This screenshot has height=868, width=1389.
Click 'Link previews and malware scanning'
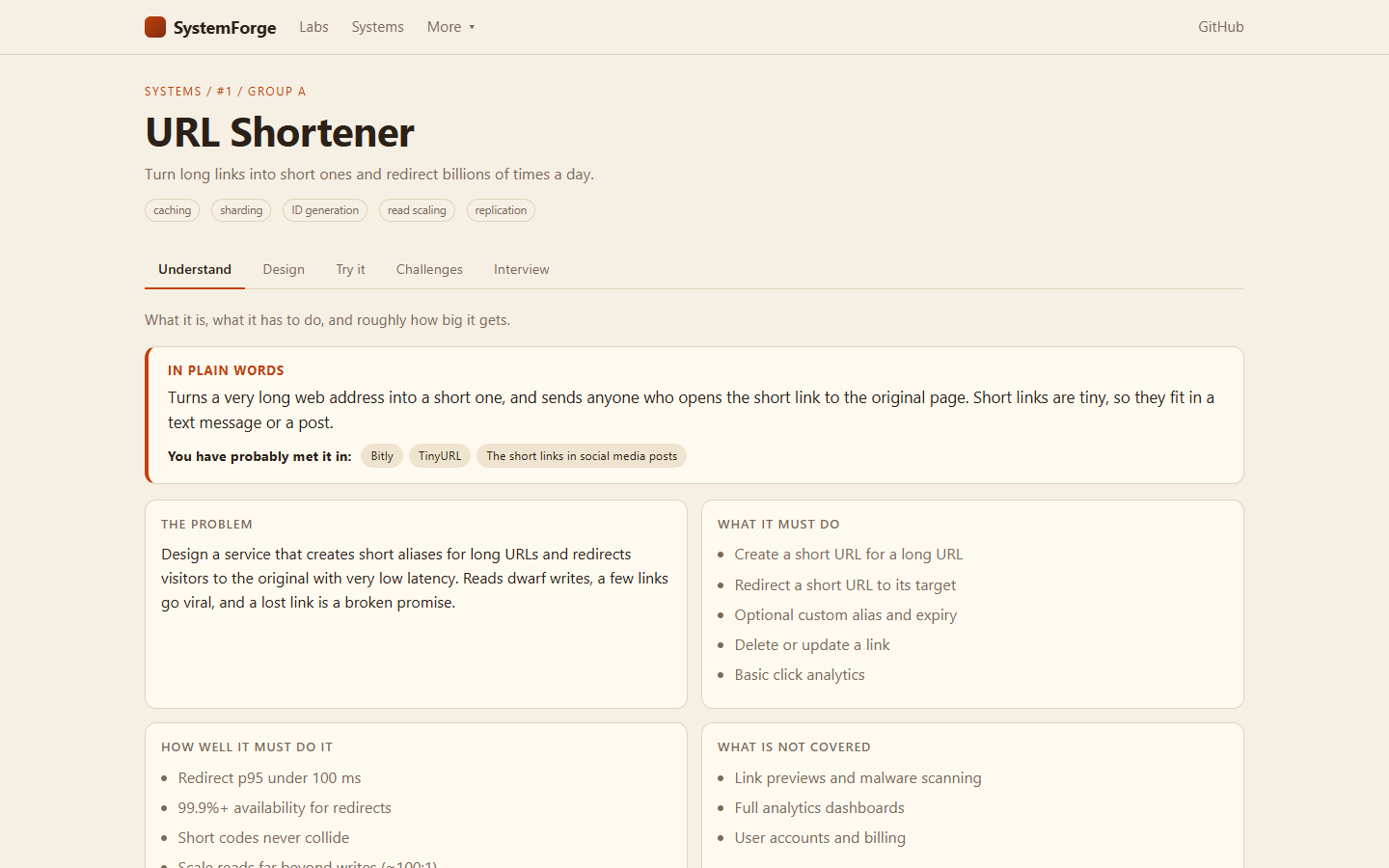858,778
